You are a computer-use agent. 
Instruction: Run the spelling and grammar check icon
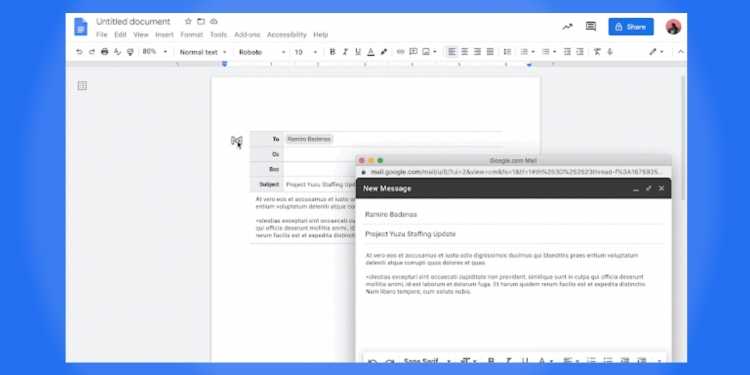pyautogui.click(x=117, y=52)
